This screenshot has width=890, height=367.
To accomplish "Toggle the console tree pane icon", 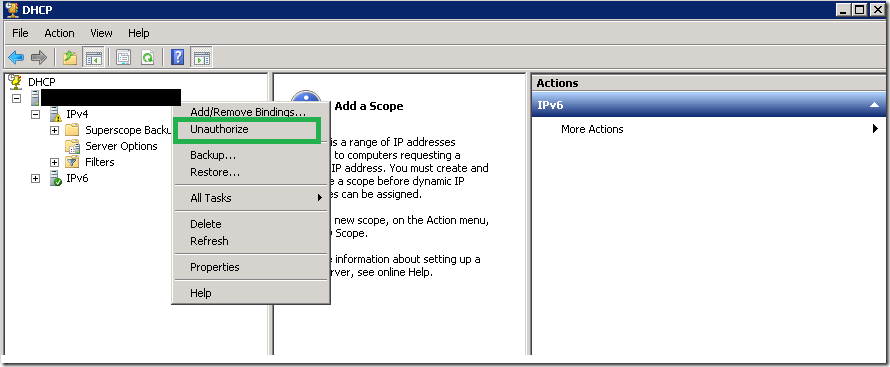I will [93, 57].
